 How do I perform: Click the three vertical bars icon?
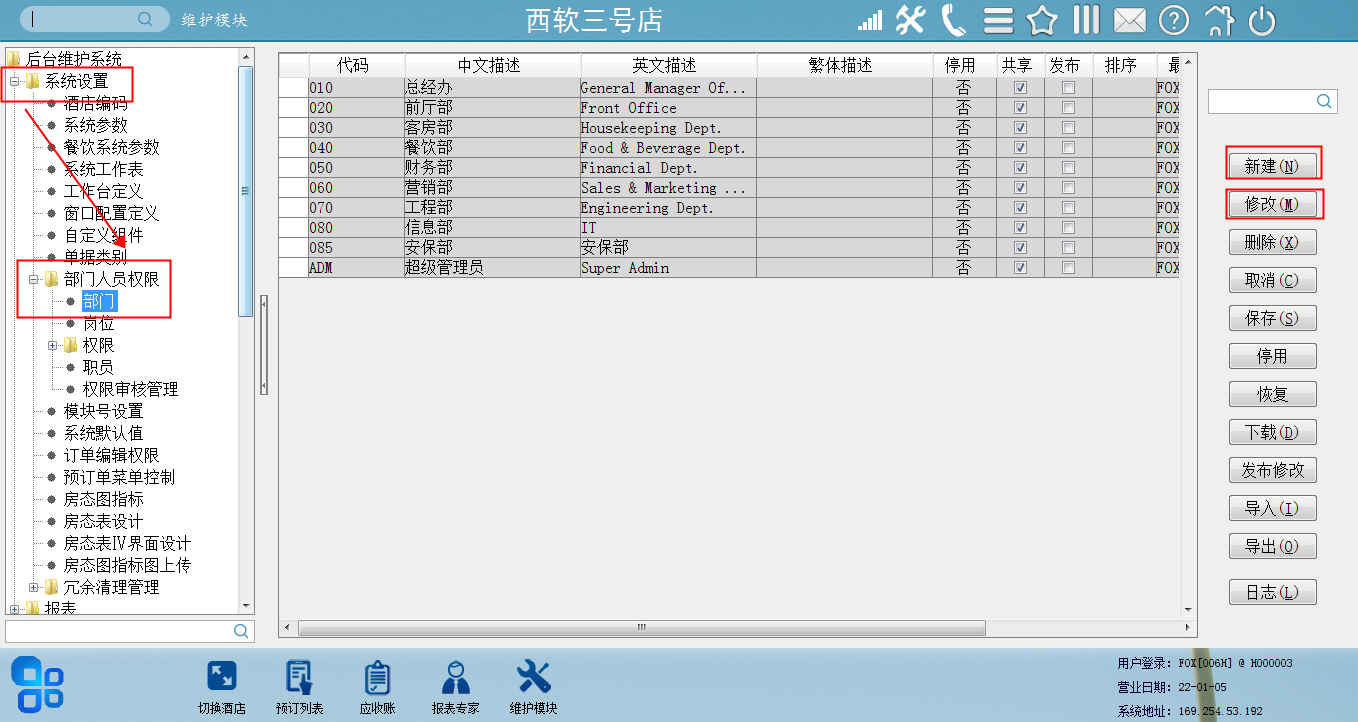click(x=1086, y=20)
